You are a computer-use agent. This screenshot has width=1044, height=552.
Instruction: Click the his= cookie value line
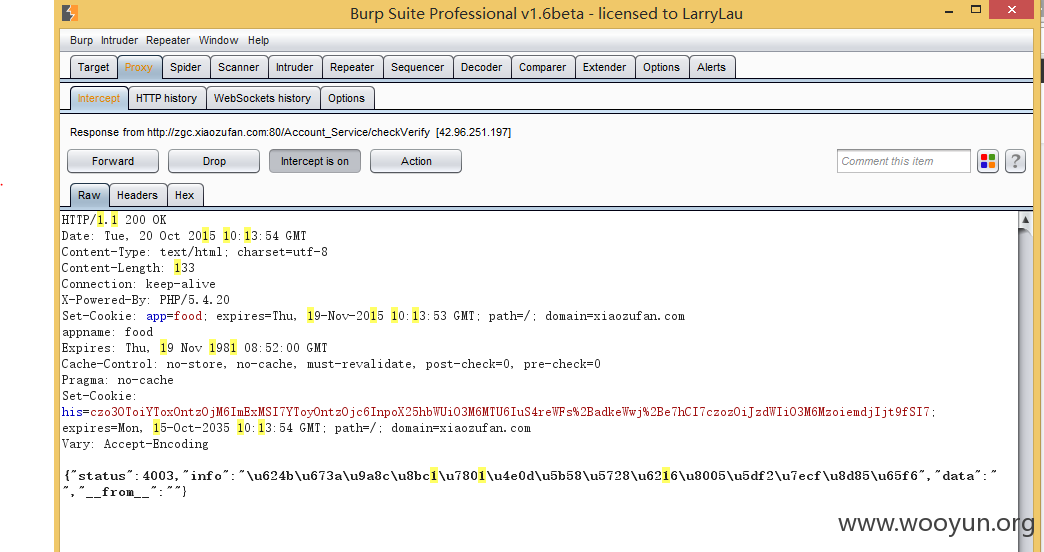[x=499, y=412]
